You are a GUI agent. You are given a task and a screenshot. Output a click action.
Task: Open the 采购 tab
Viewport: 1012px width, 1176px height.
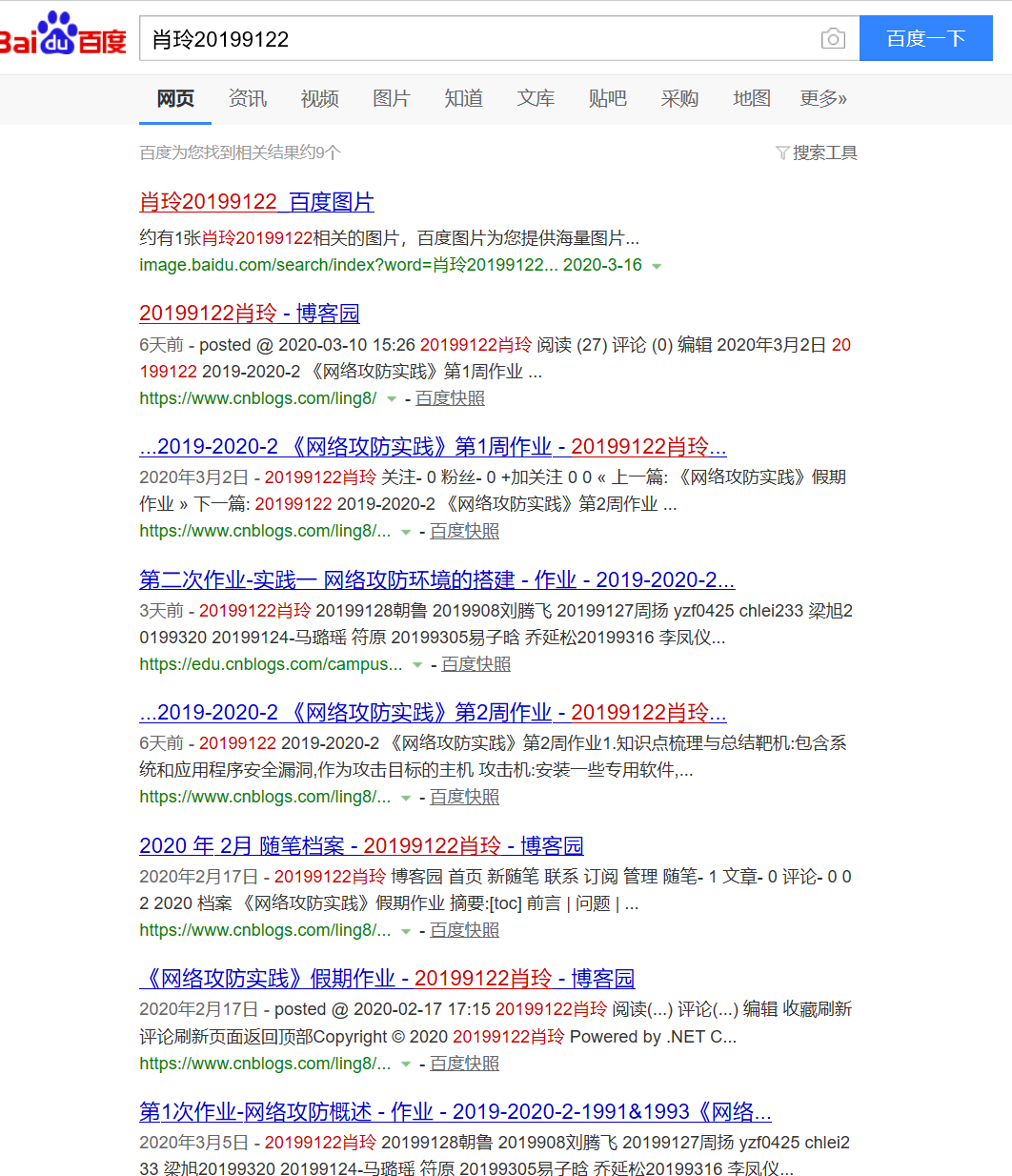click(x=679, y=99)
